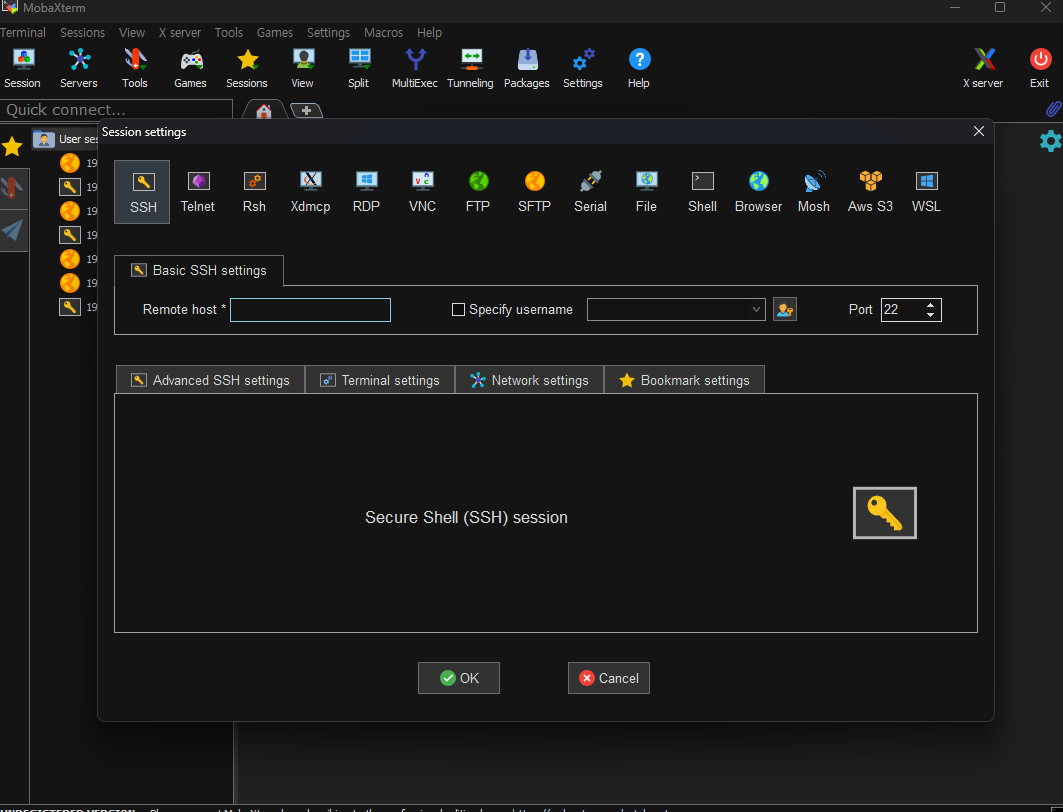
Task: Launch the MultiExec toolbar button
Action: click(x=415, y=68)
